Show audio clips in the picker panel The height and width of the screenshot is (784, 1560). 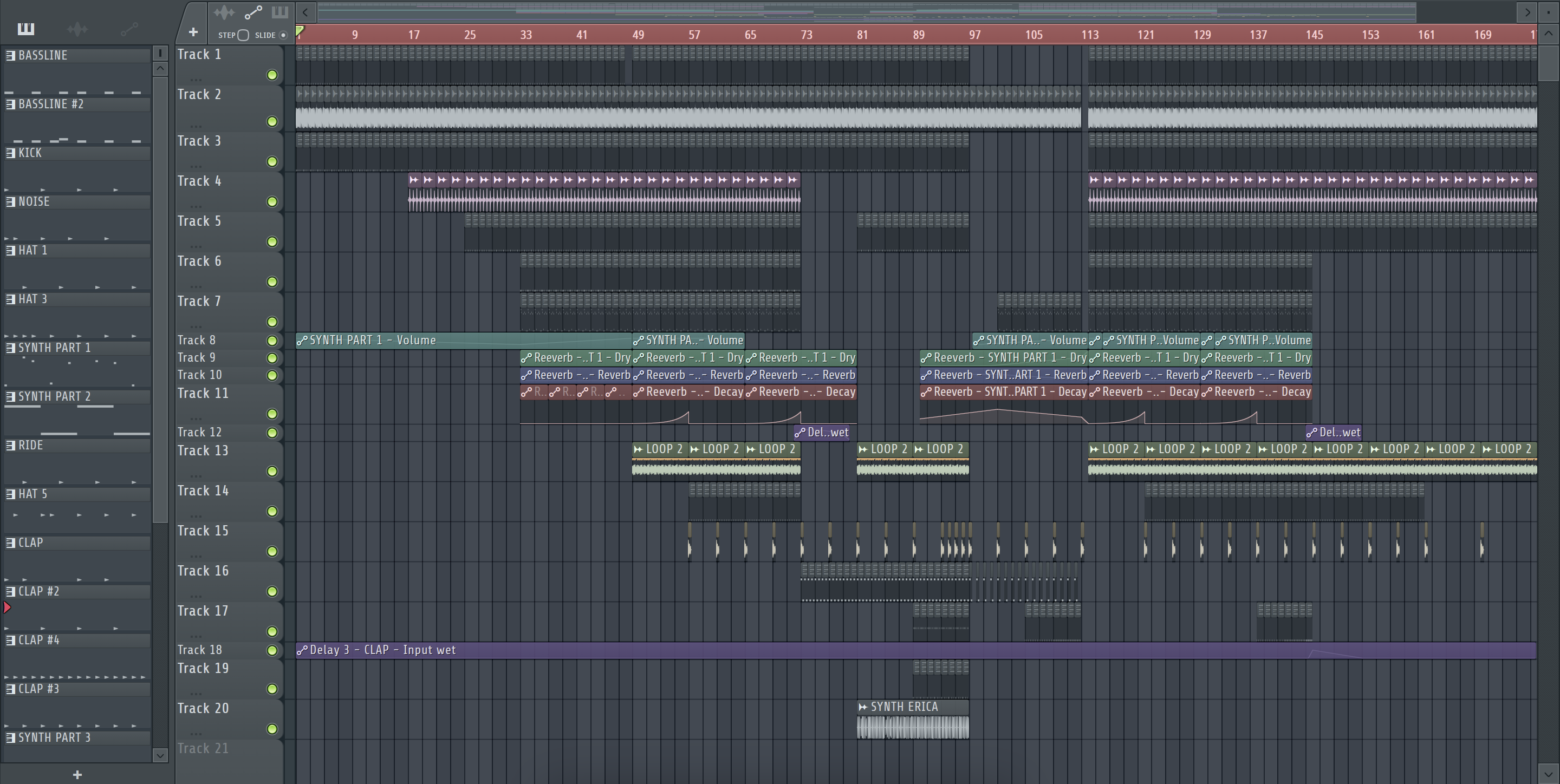tap(77, 29)
